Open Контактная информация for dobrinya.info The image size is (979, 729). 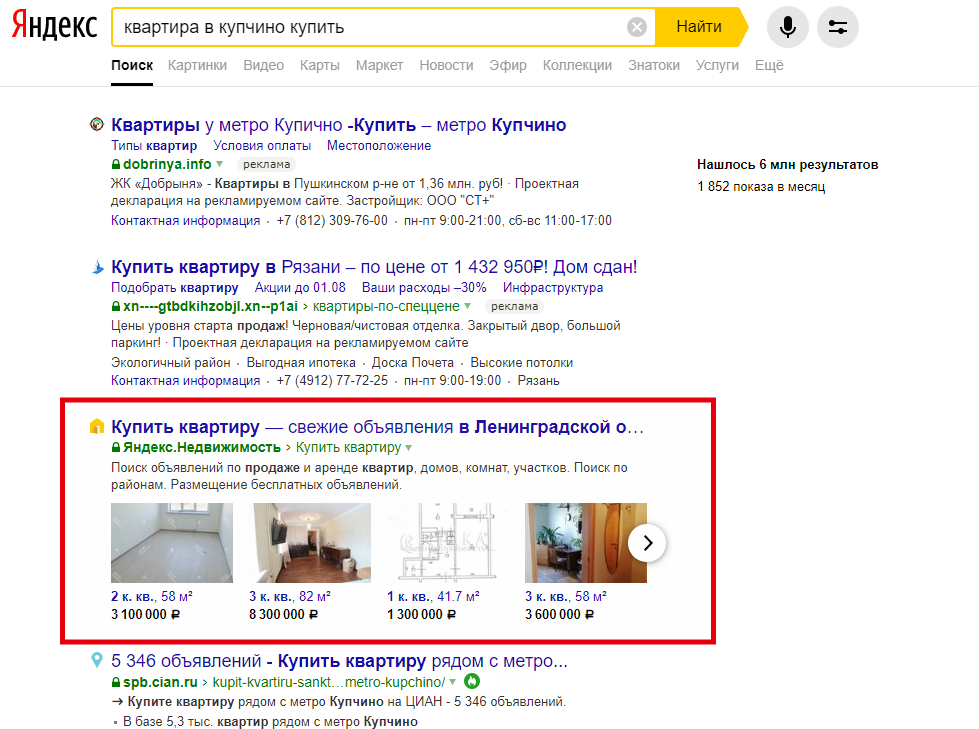click(x=185, y=220)
